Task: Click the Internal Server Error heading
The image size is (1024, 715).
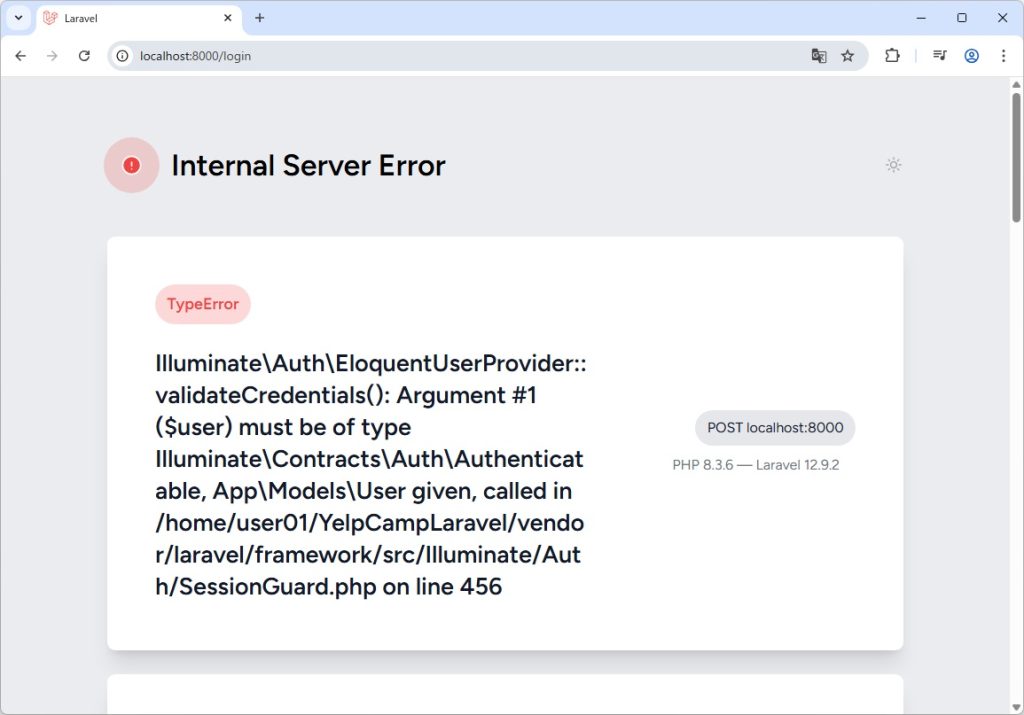Action: [x=308, y=166]
